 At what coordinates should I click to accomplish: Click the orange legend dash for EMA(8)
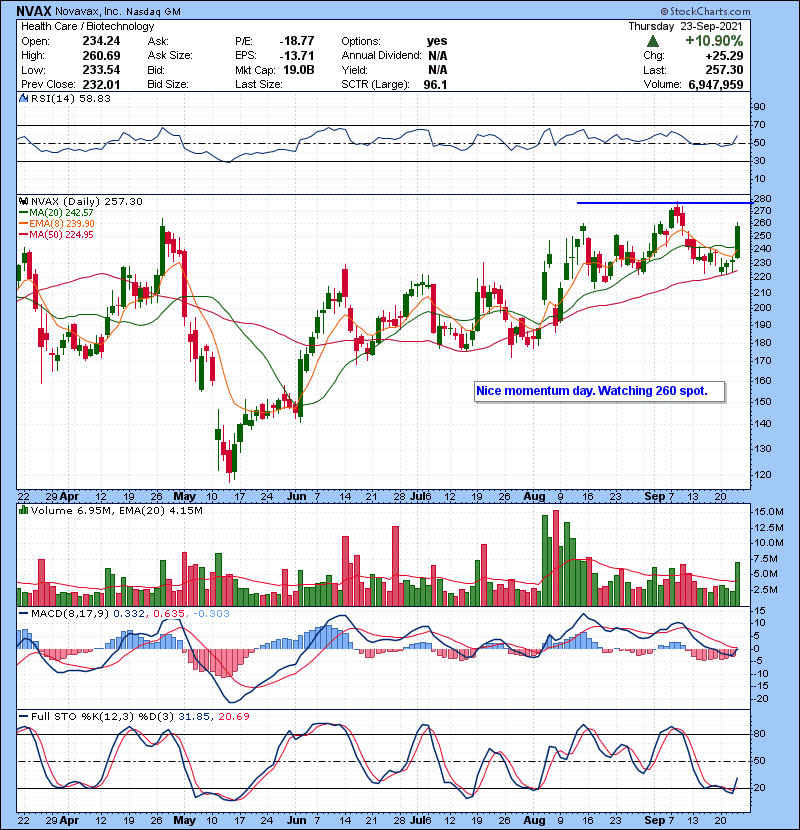pyautogui.click(x=23, y=223)
